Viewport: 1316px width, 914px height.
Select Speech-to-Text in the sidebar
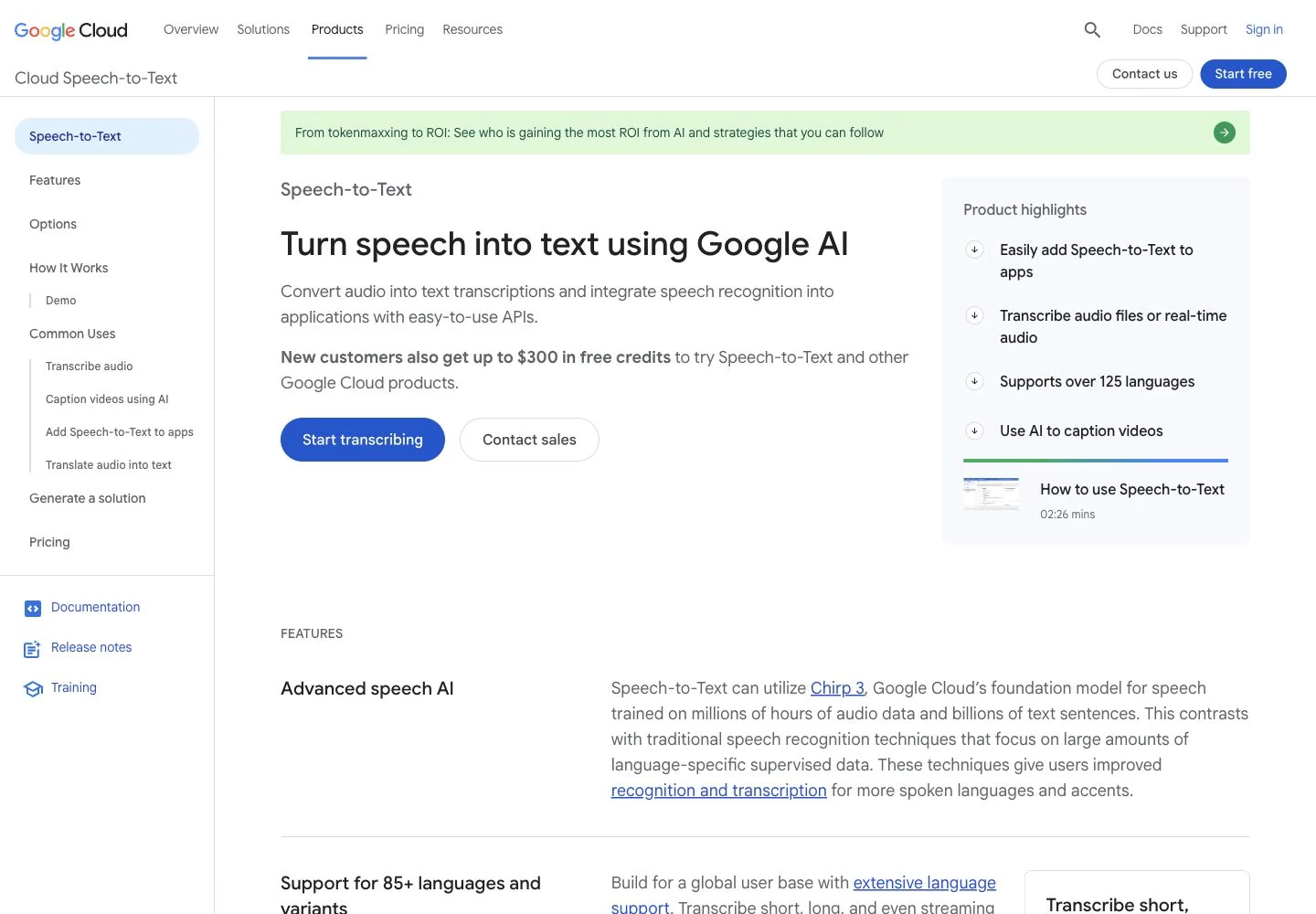pyautogui.click(x=107, y=136)
